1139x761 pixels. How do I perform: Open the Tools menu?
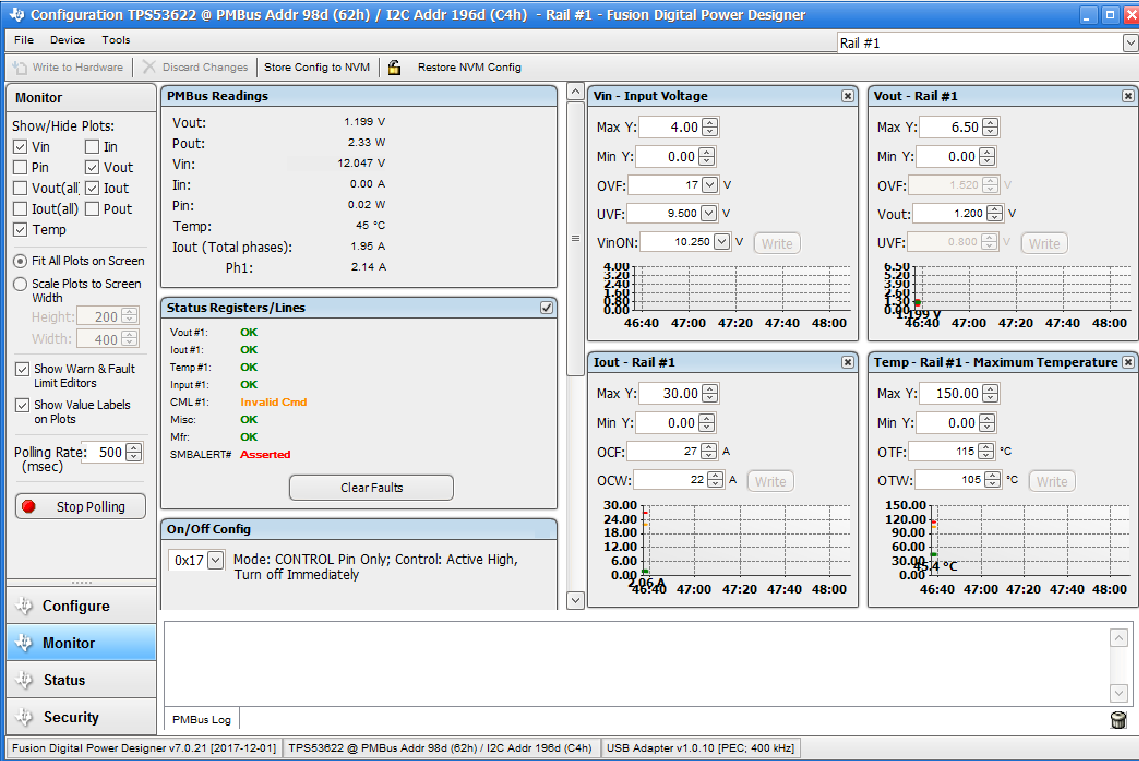point(116,40)
